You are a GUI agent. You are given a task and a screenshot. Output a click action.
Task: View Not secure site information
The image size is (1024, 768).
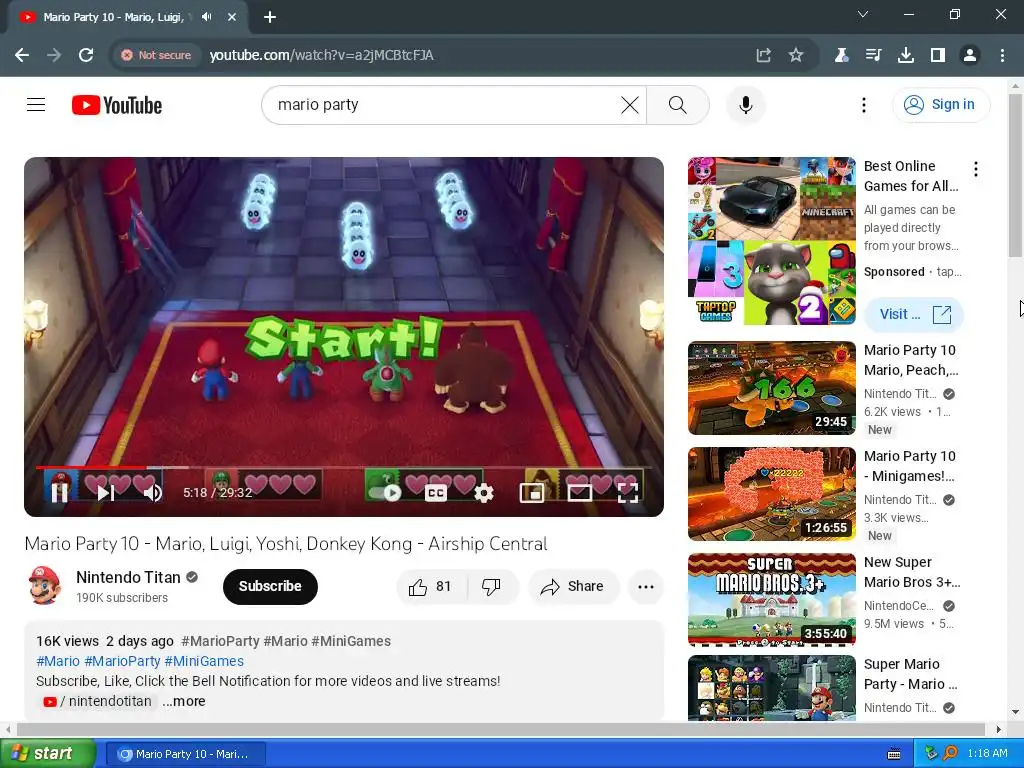(157, 55)
